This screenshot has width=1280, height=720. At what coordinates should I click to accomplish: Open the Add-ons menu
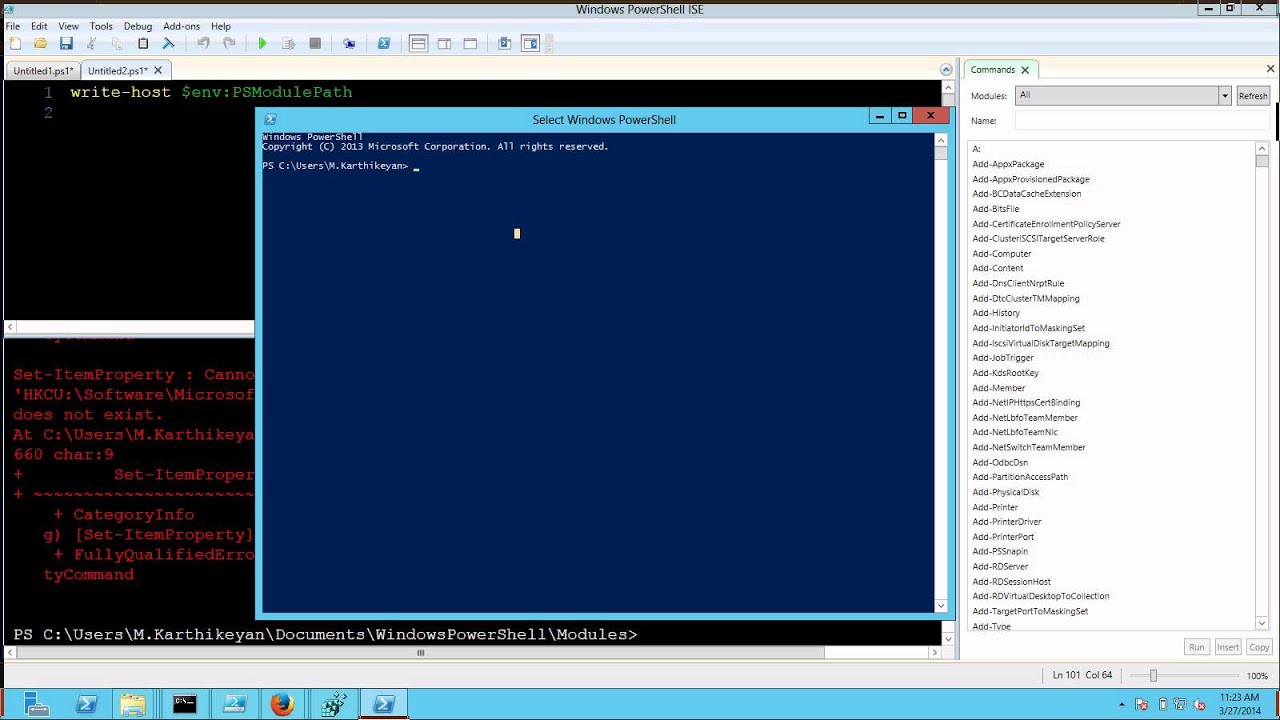181,26
